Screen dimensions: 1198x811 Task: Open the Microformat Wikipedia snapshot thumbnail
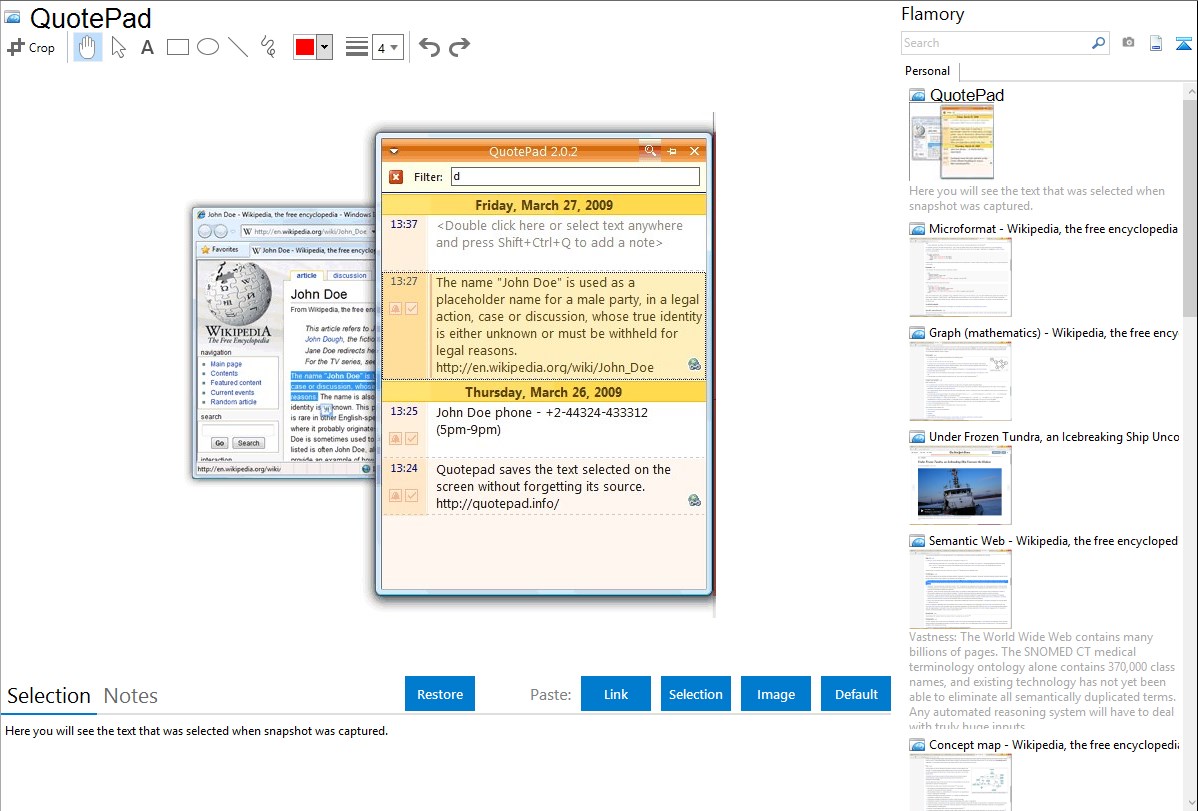[x=960, y=277]
